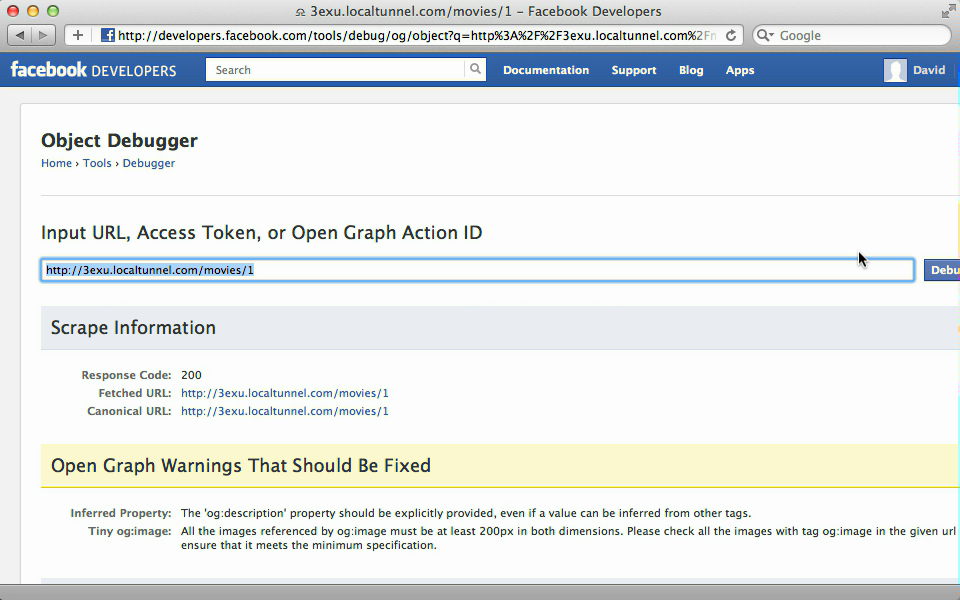This screenshot has height=600, width=960.
Task: Open the Google search magnifier dropdown
Action: click(765, 35)
